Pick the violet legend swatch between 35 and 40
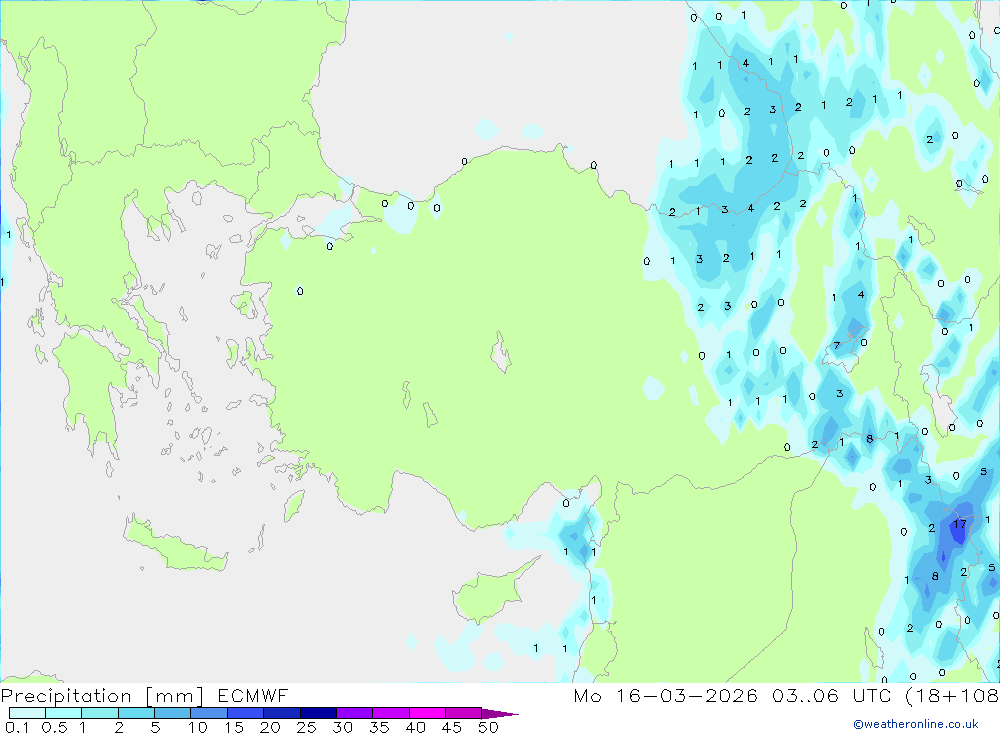Viewport: 1000px width, 733px height. point(390,713)
